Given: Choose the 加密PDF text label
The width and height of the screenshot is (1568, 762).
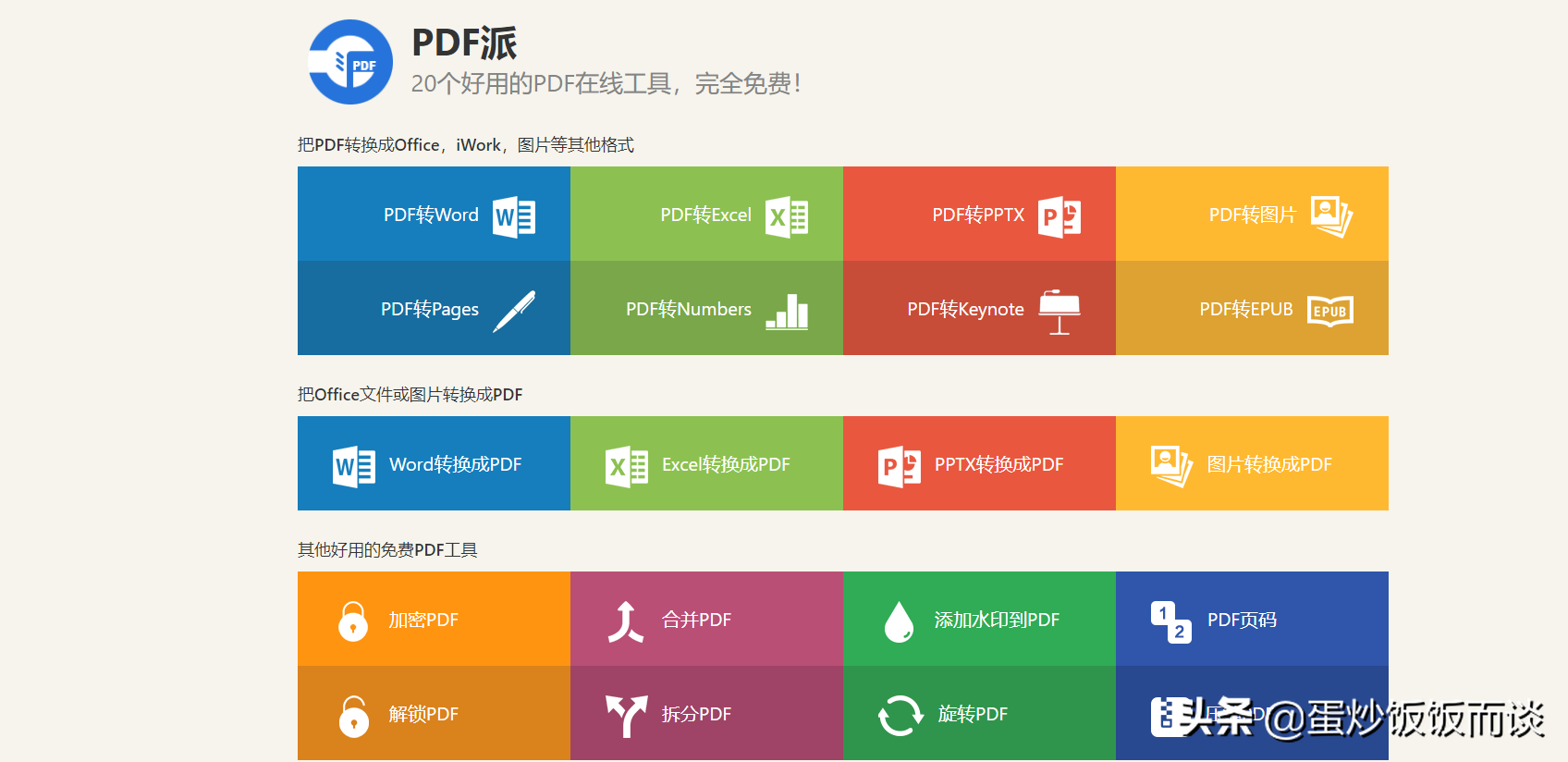Looking at the screenshot, I should click(423, 620).
